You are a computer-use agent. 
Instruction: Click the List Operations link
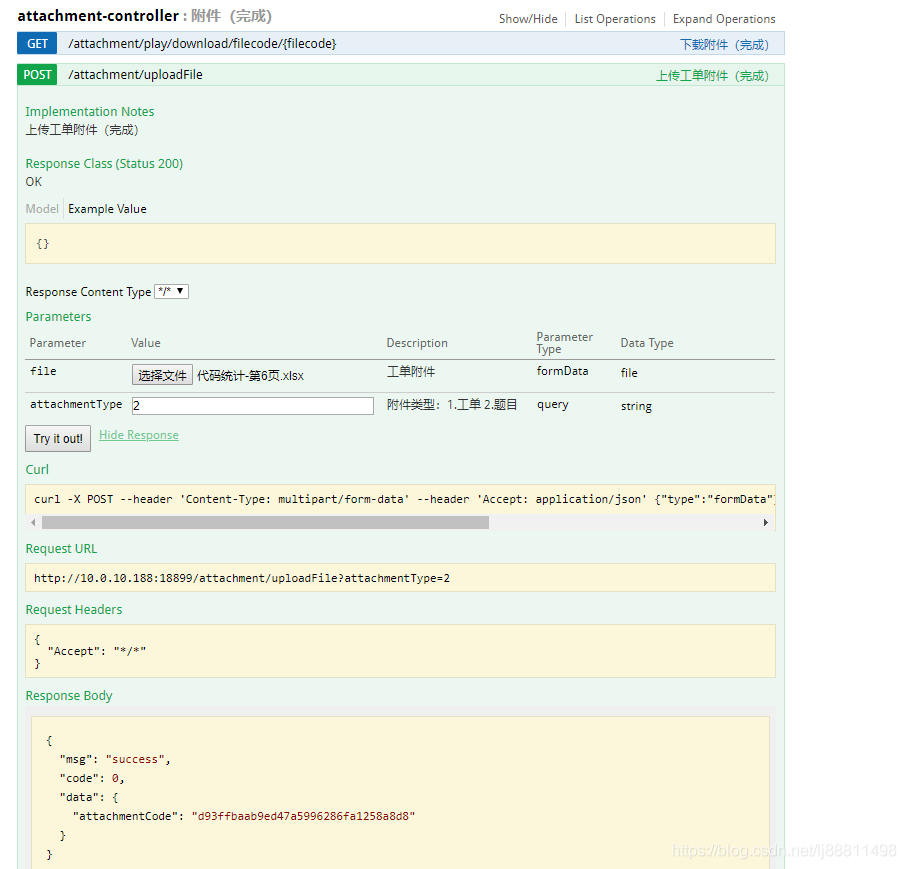click(614, 18)
